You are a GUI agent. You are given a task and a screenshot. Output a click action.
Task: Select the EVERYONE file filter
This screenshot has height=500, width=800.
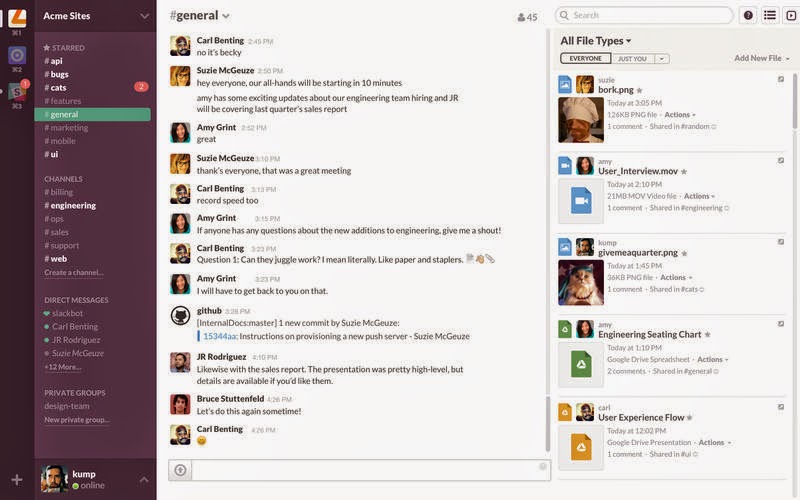click(585, 59)
